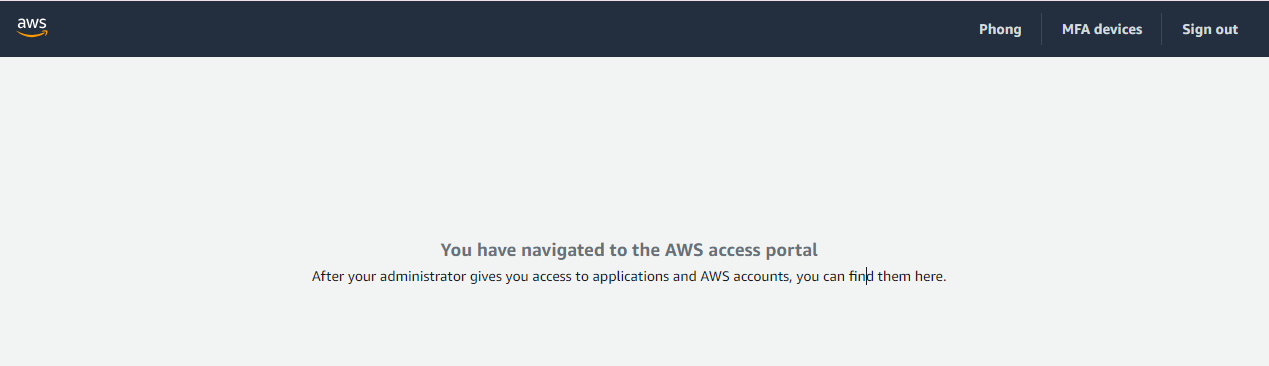Screen dimensions: 1269x366
Task: Sign out of the access portal
Action: point(1210,29)
